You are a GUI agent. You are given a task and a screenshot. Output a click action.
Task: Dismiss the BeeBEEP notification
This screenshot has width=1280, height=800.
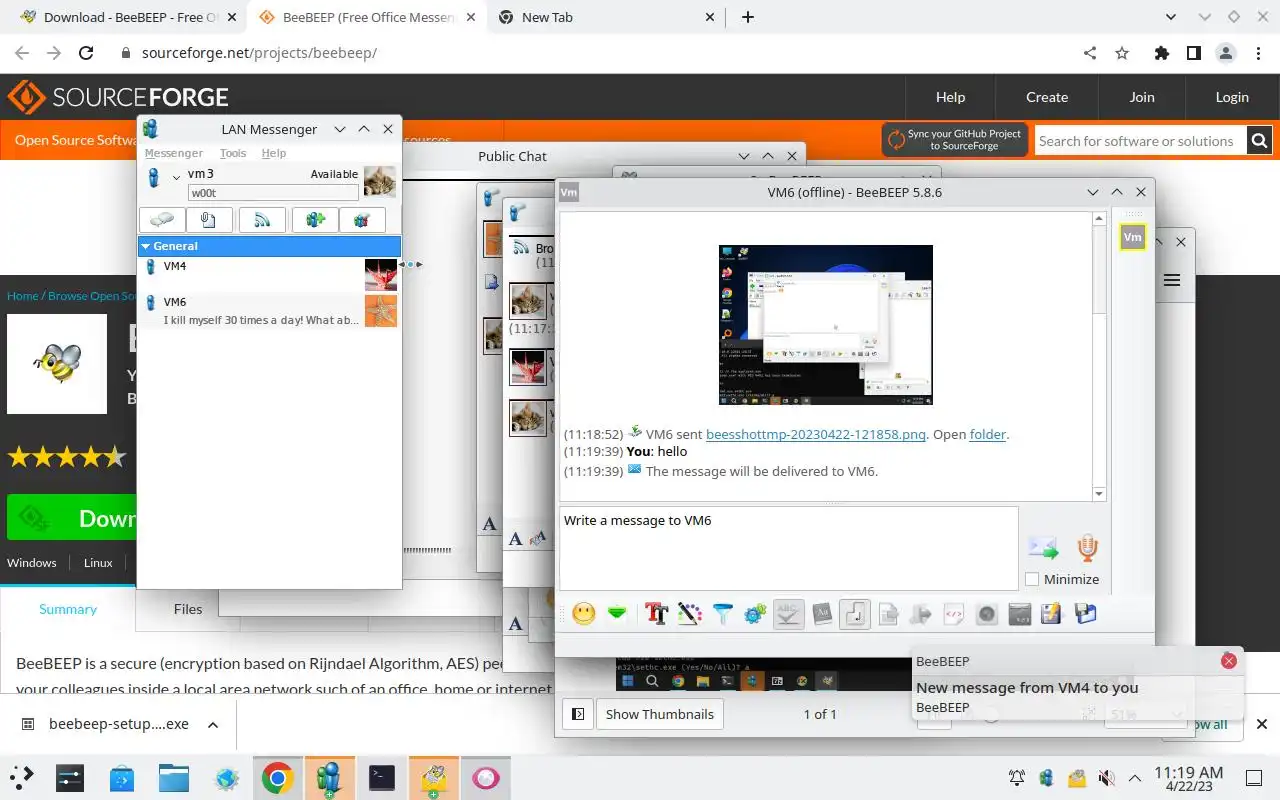pos(1229,661)
